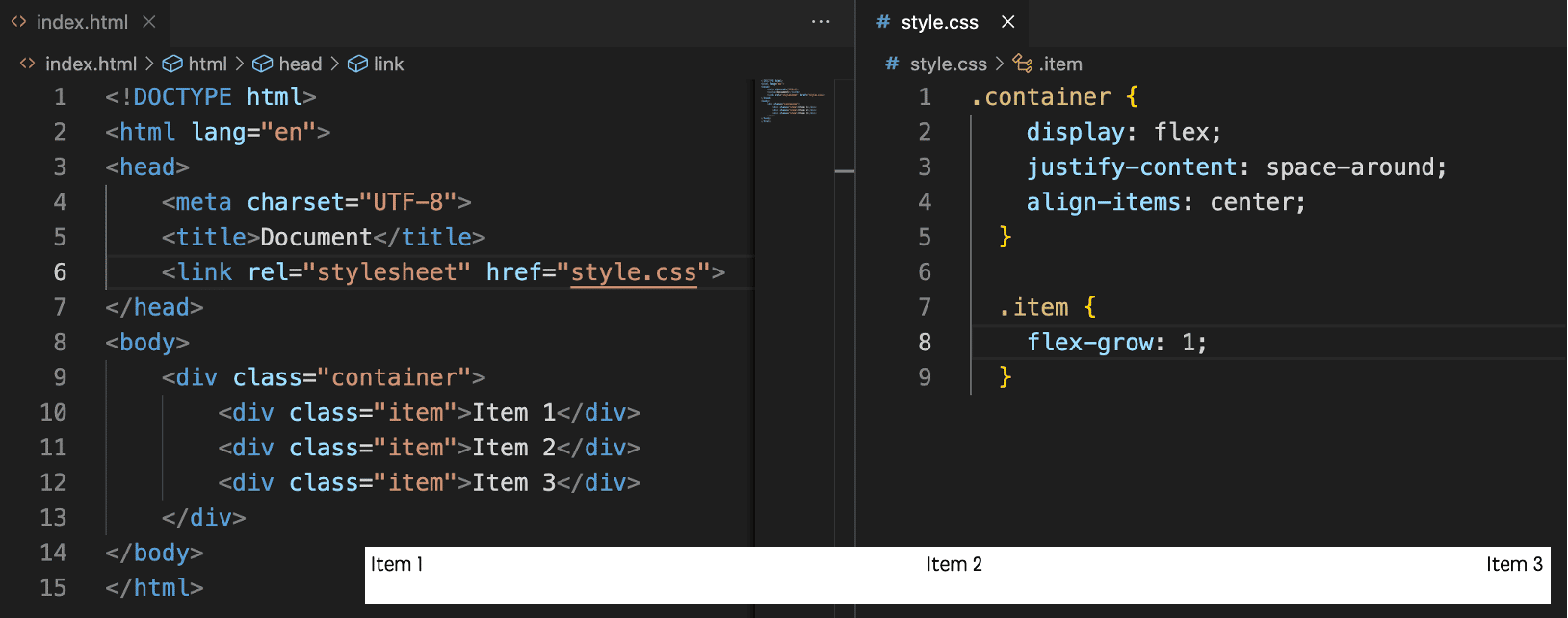Click the cube icon beside html breadcrumb
1568x618 pixels.
[172, 64]
